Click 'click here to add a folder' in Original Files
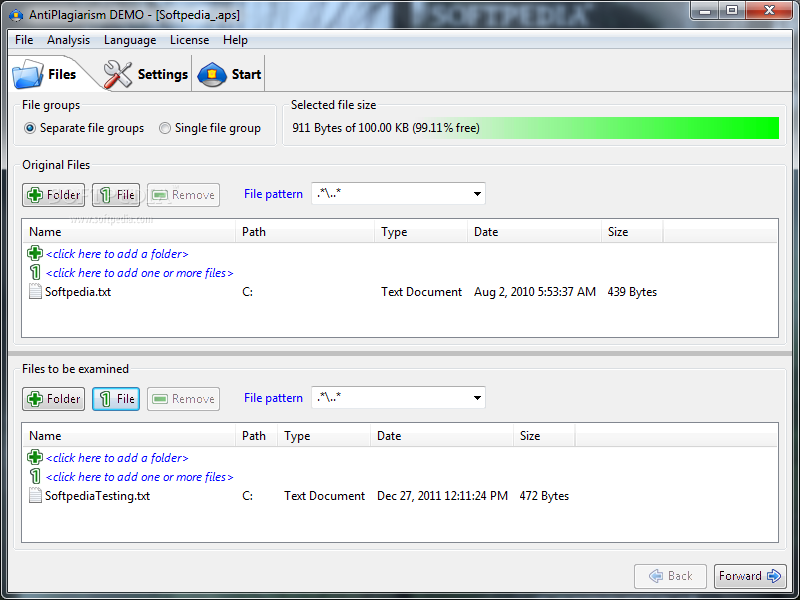This screenshot has height=600, width=800. click(117, 254)
